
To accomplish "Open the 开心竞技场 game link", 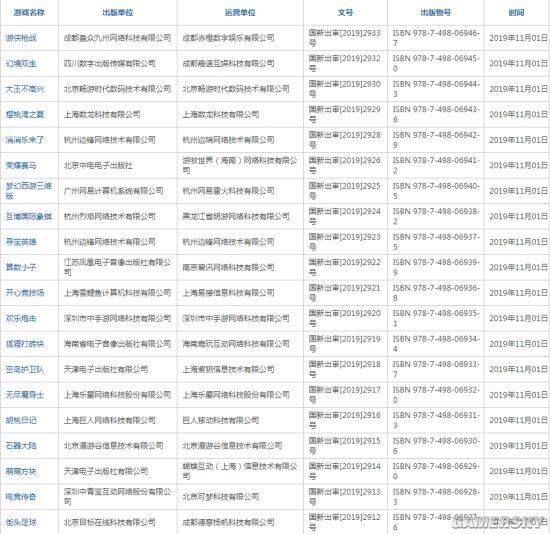I will tap(25, 293).
